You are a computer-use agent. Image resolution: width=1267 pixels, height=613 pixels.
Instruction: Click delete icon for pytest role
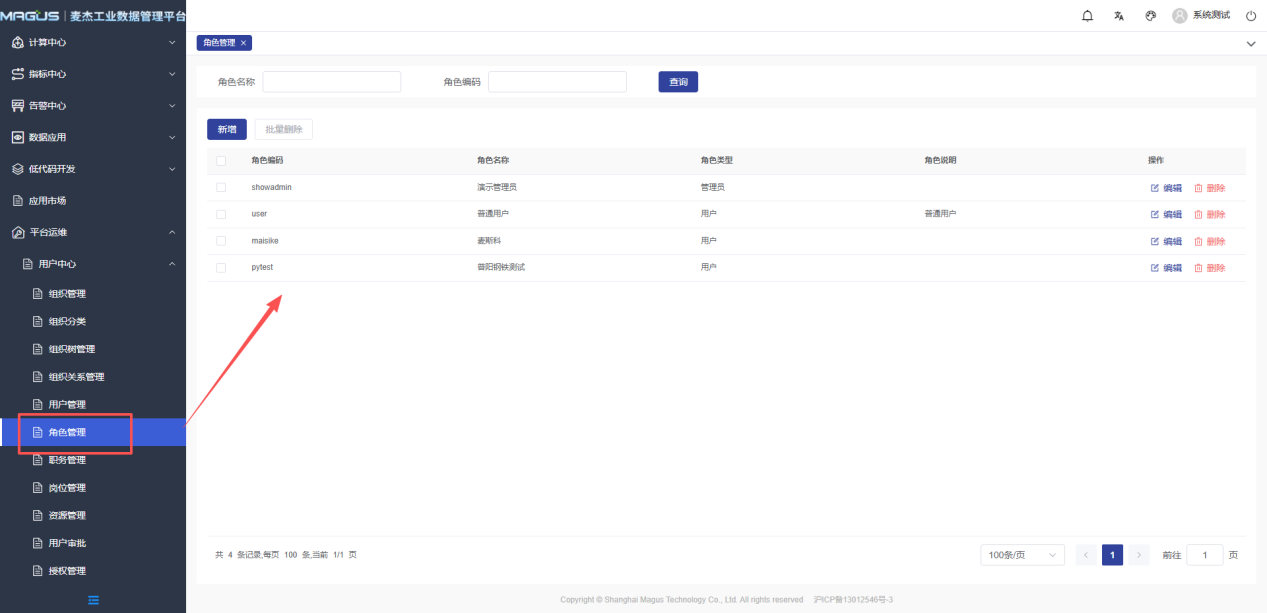point(1199,268)
